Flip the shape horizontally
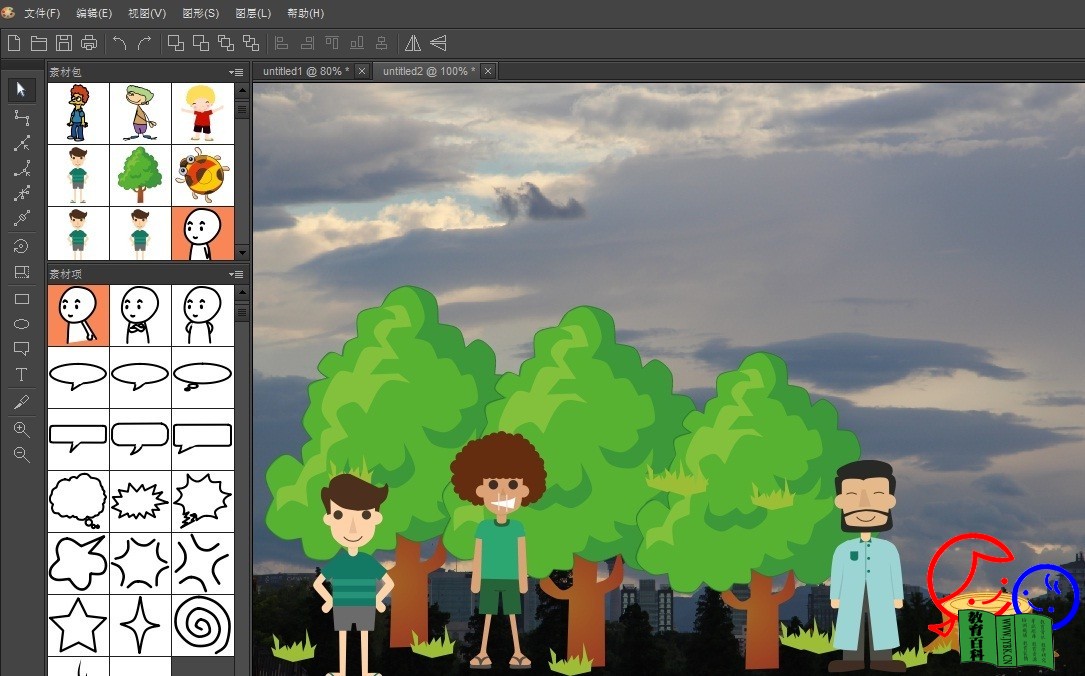The width and height of the screenshot is (1085, 676). click(x=413, y=44)
